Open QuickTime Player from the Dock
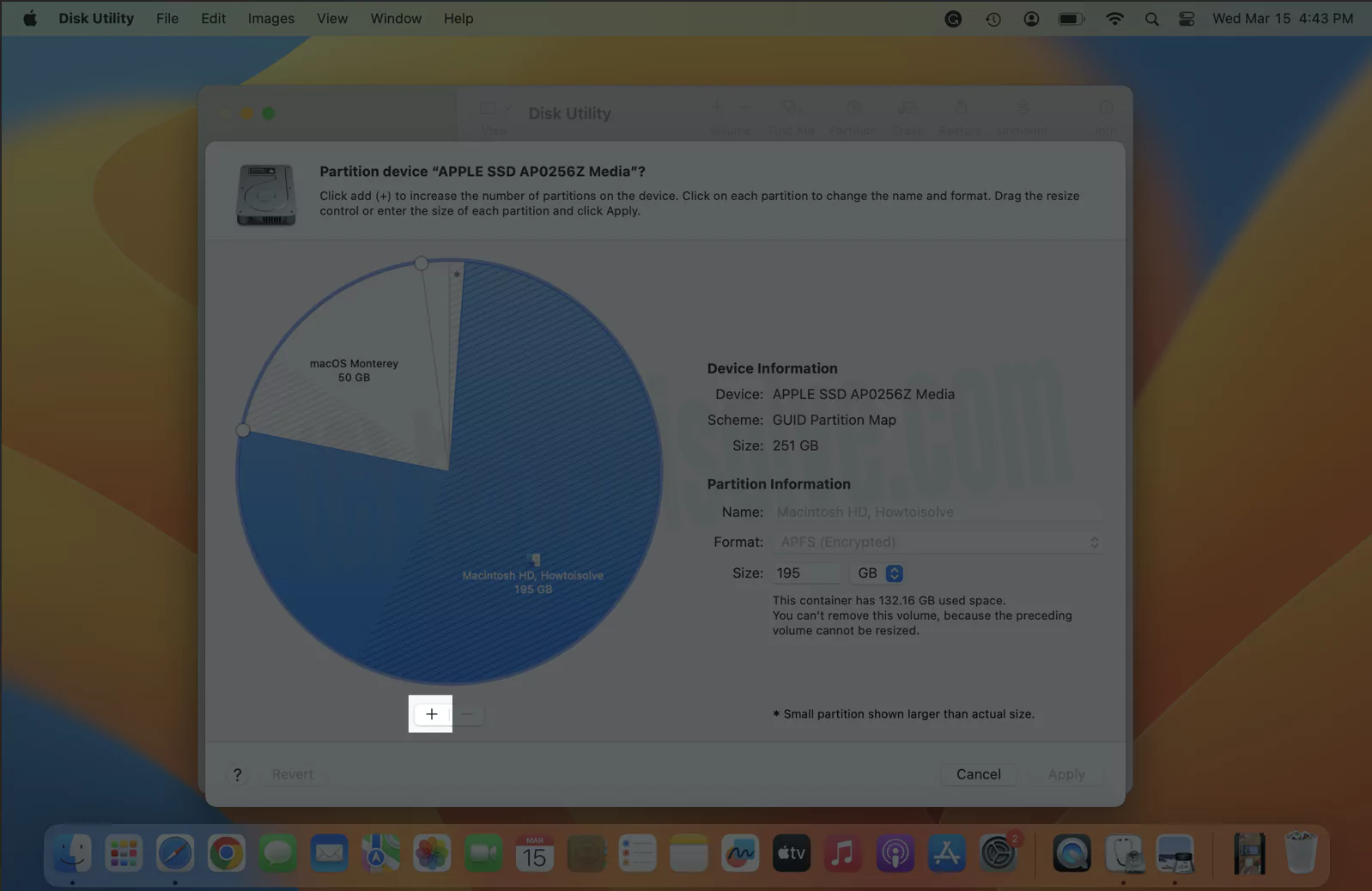 (x=1071, y=854)
